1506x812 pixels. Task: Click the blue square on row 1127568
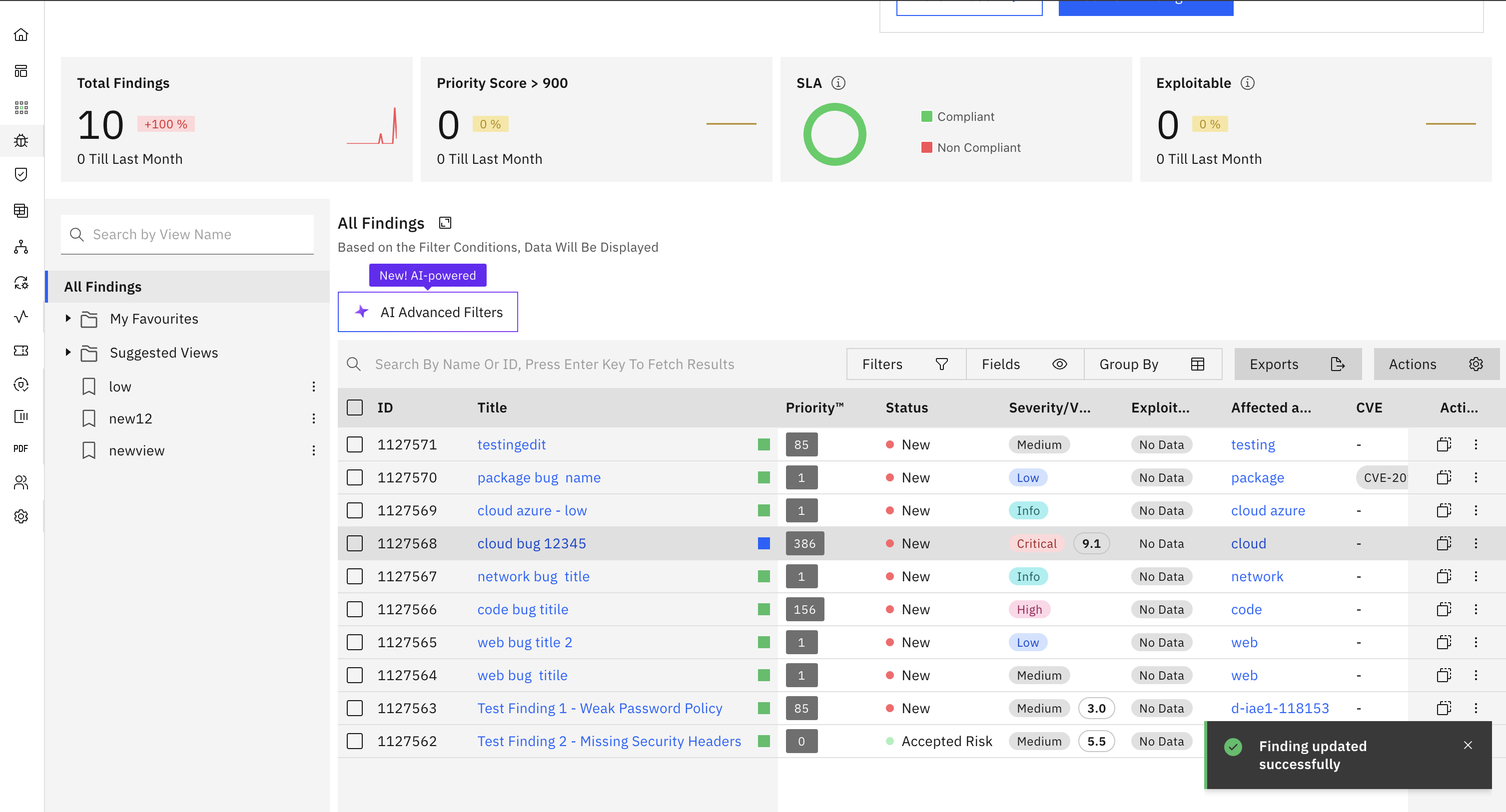(x=763, y=544)
